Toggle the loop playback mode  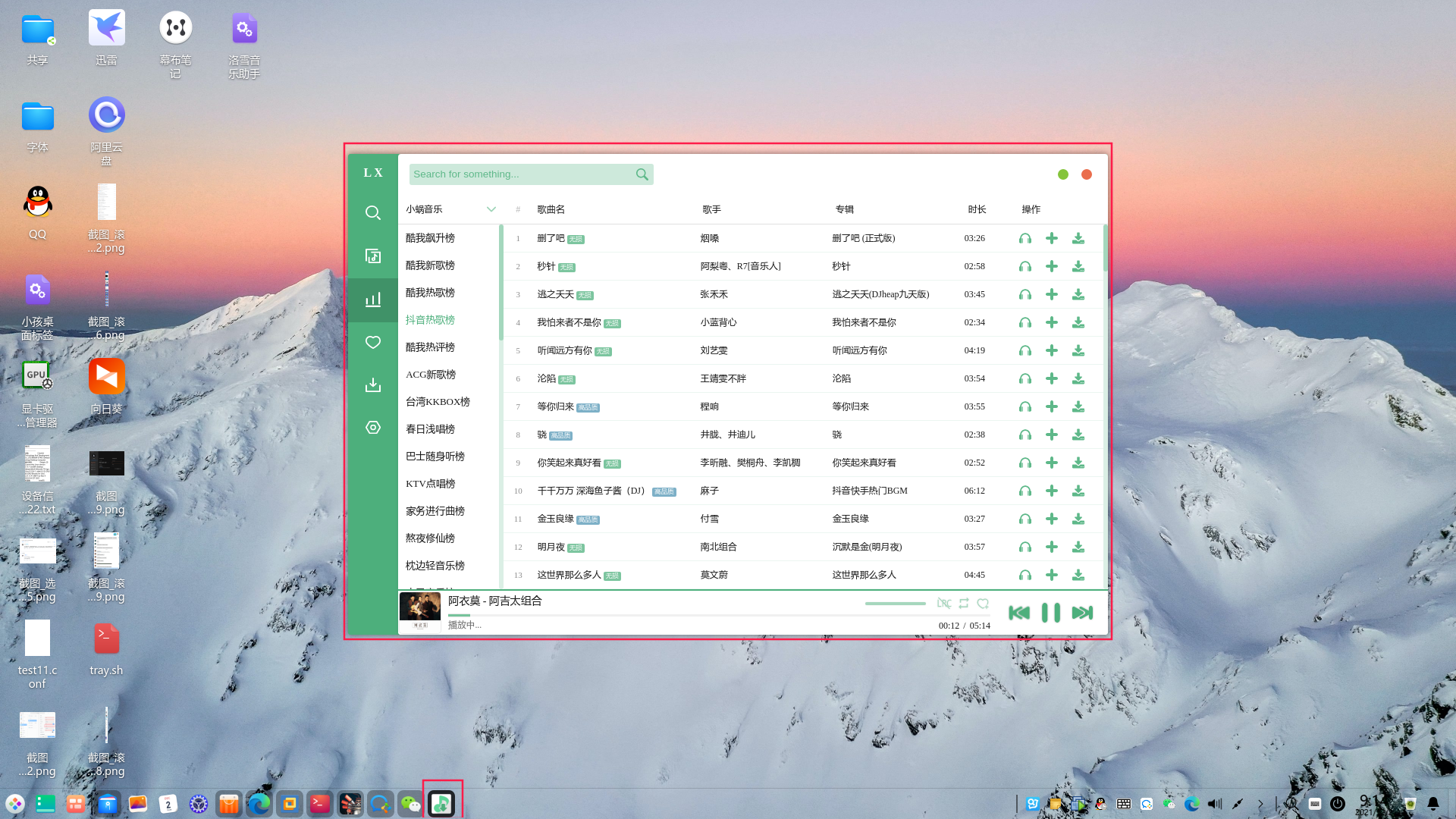click(x=964, y=604)
